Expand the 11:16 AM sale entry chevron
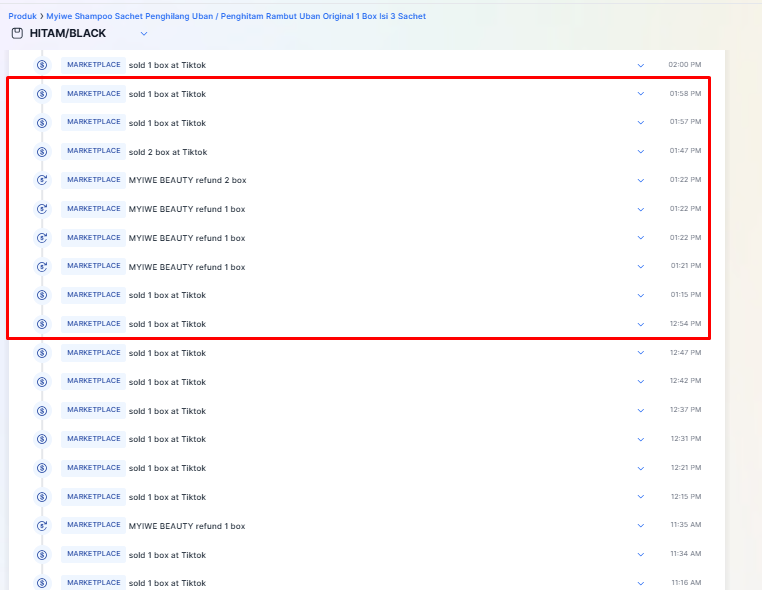The width and height of the screenshot is (762, 590). tap(641, 583)
